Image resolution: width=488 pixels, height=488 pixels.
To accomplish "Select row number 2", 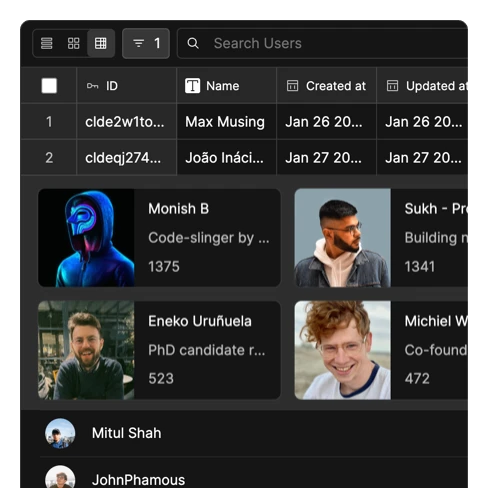I will tap(49, 158).
